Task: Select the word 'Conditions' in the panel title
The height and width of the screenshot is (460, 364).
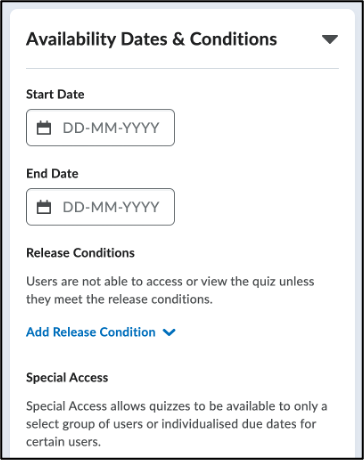Action: click(x=233, y=39)
